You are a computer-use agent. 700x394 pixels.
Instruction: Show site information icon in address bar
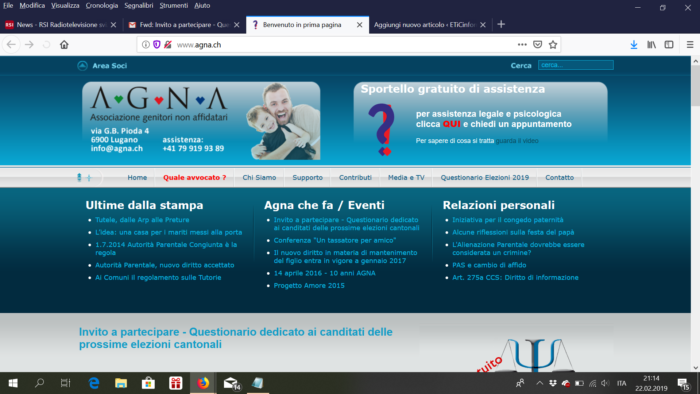click(146, 45)
